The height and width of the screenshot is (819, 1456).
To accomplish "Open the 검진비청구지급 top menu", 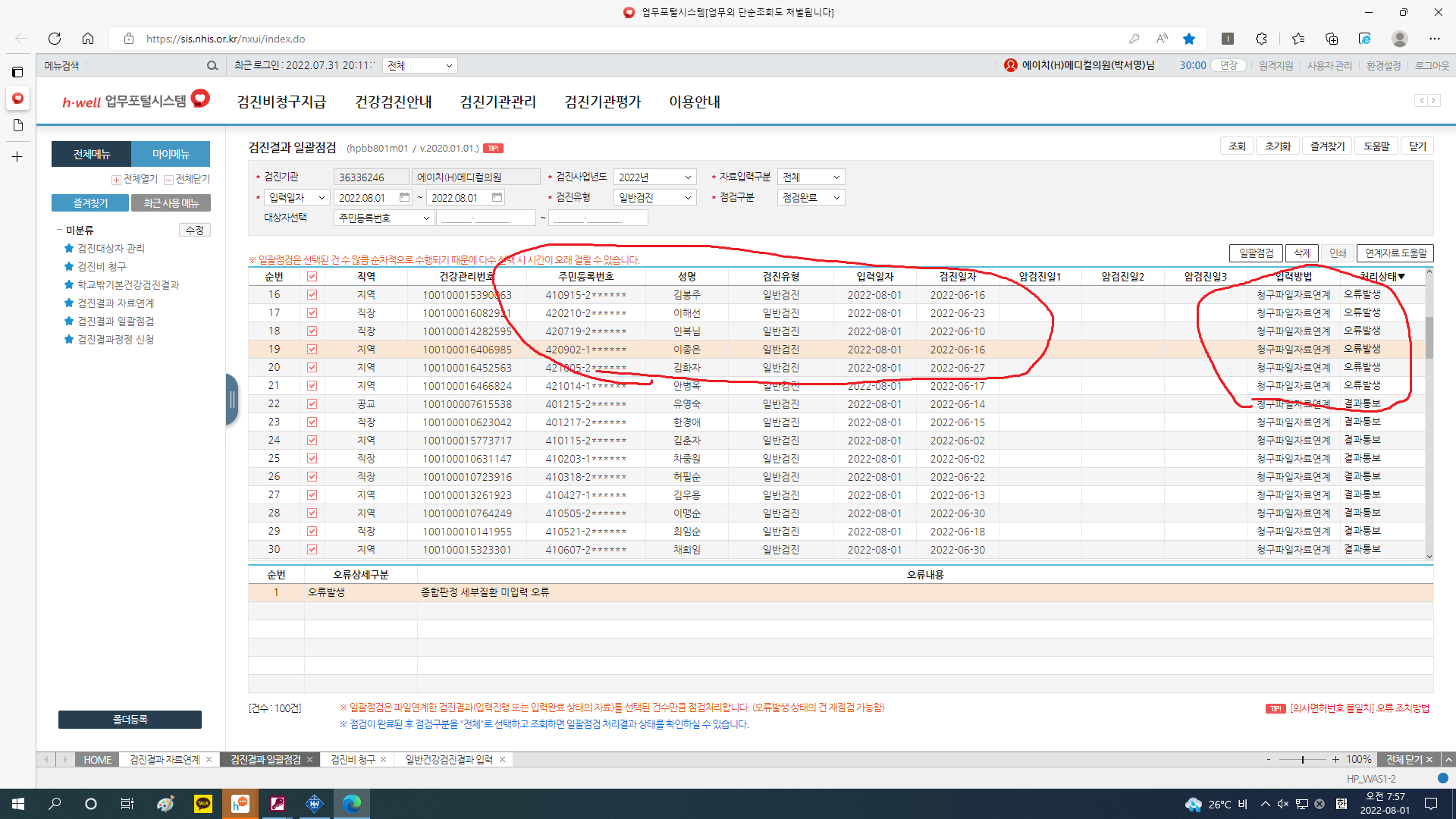I will click(281, 102).
